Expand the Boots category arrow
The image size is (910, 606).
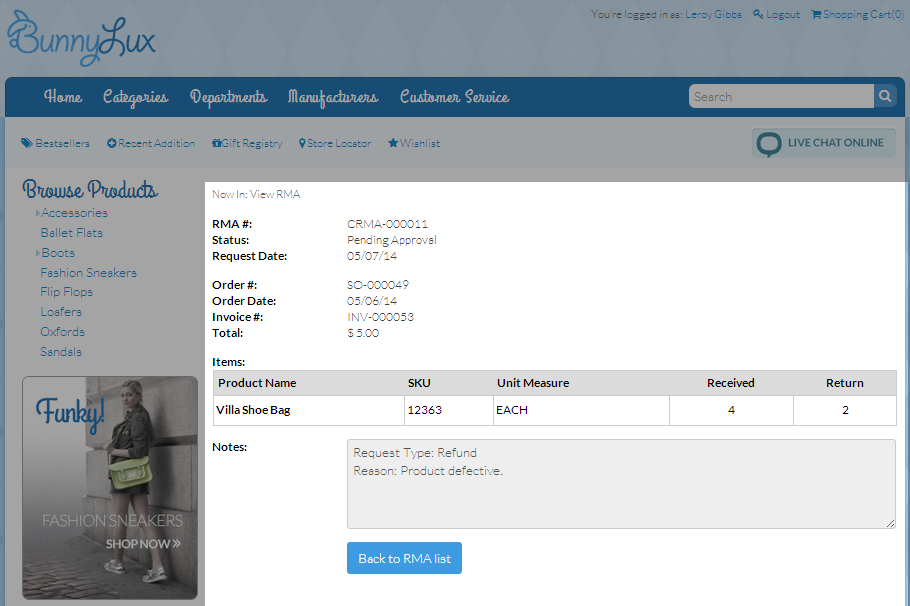[x=38, y=253]
